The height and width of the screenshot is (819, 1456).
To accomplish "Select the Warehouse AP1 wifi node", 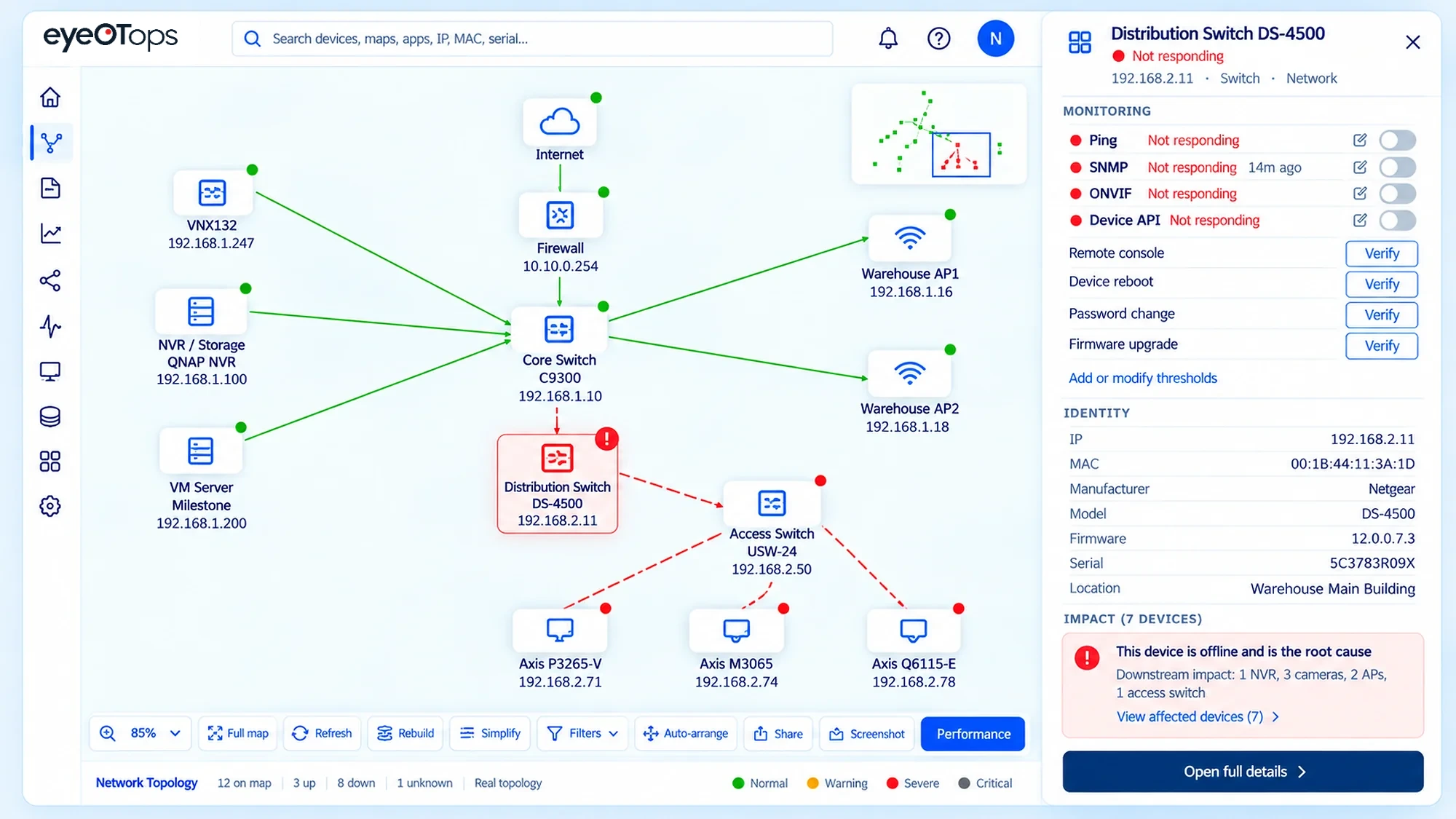I will click(x=910, y=238).
